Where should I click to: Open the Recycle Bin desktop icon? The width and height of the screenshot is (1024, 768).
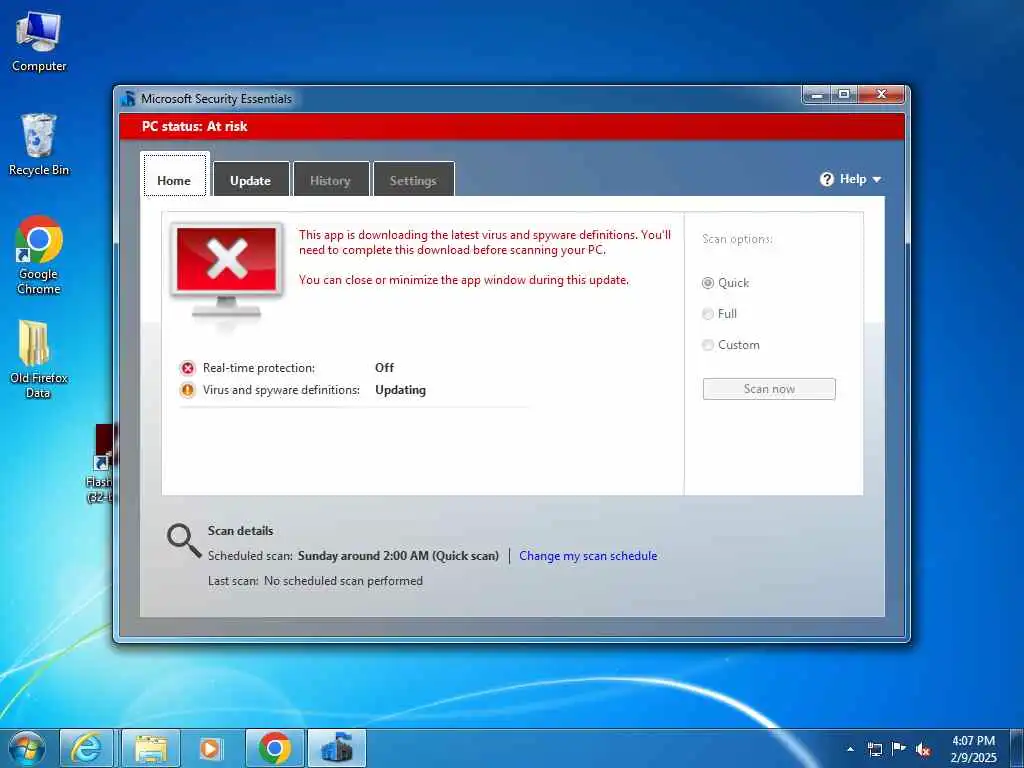click(x=39, y=144)
